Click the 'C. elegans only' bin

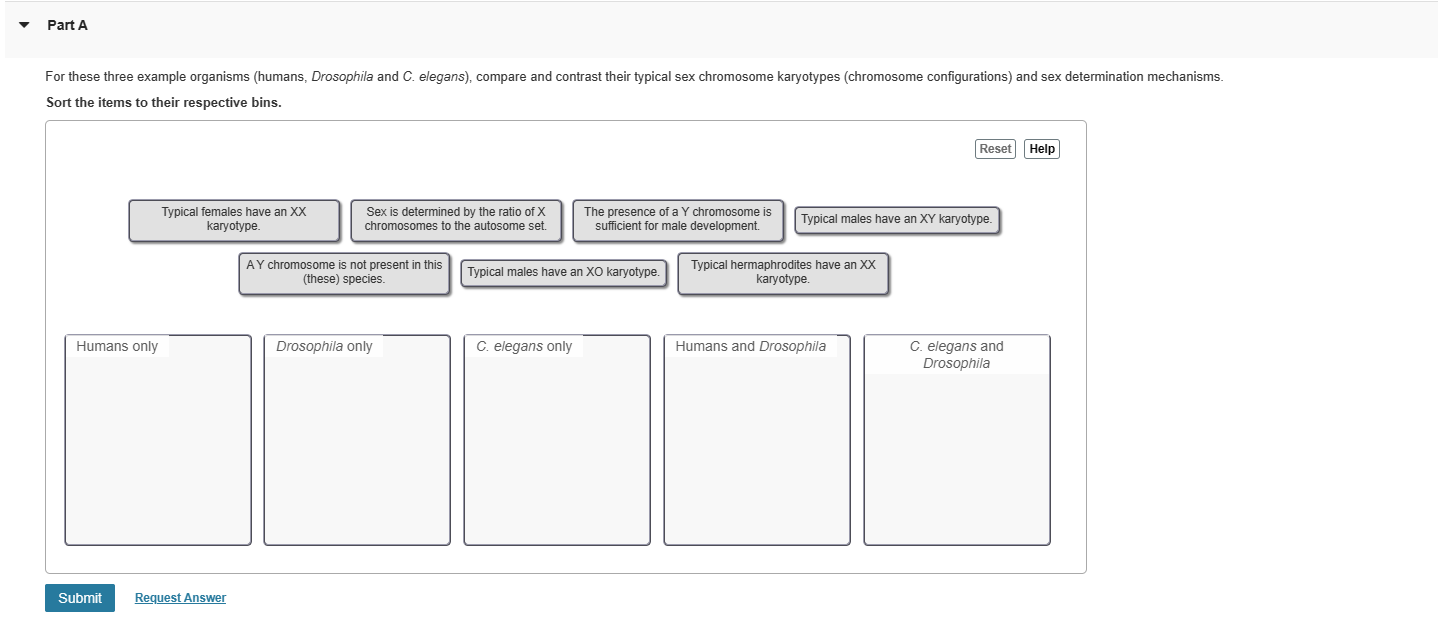coord(556,440)
